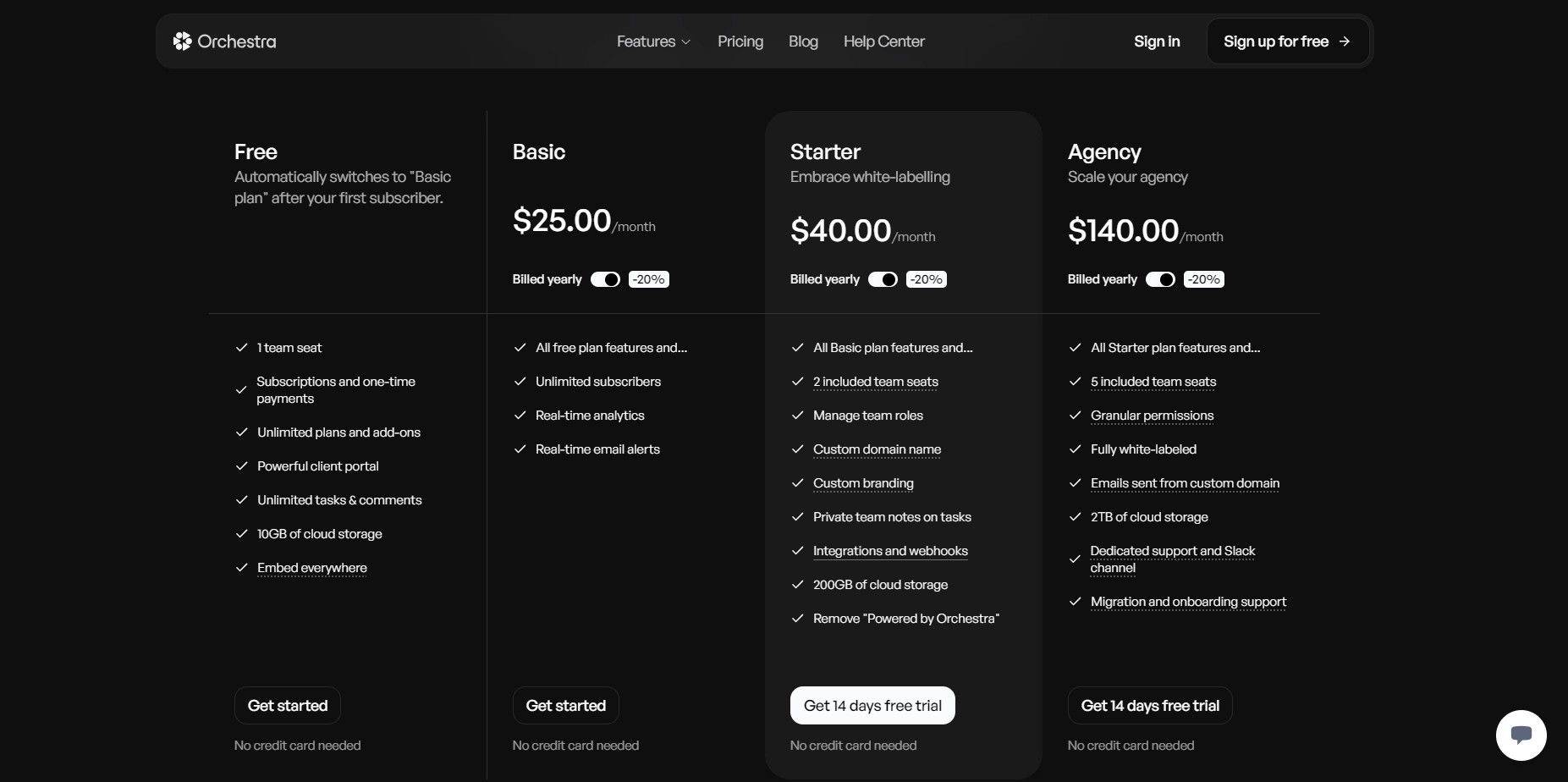Toggle Billed yearly on Basic plan
The height and width of the screenshot is (782, 1568).
click(x=605, y=279)
